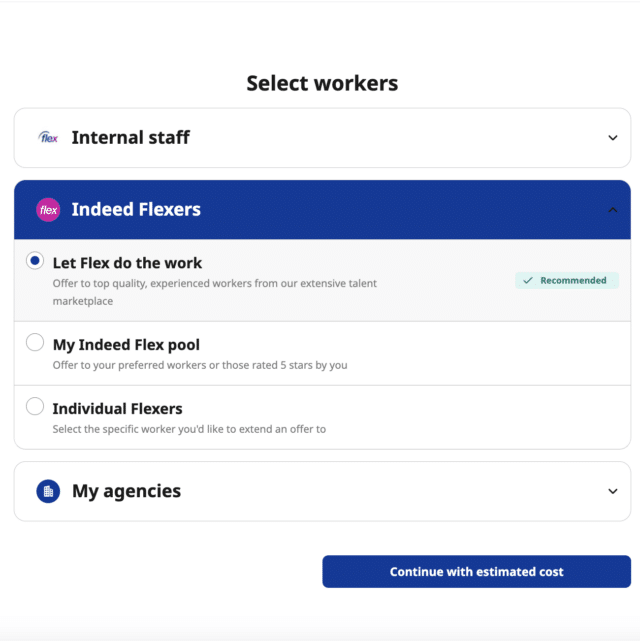Click the My Indeed Flex pool title
The image size is (640, 641).
click(126, 345)
